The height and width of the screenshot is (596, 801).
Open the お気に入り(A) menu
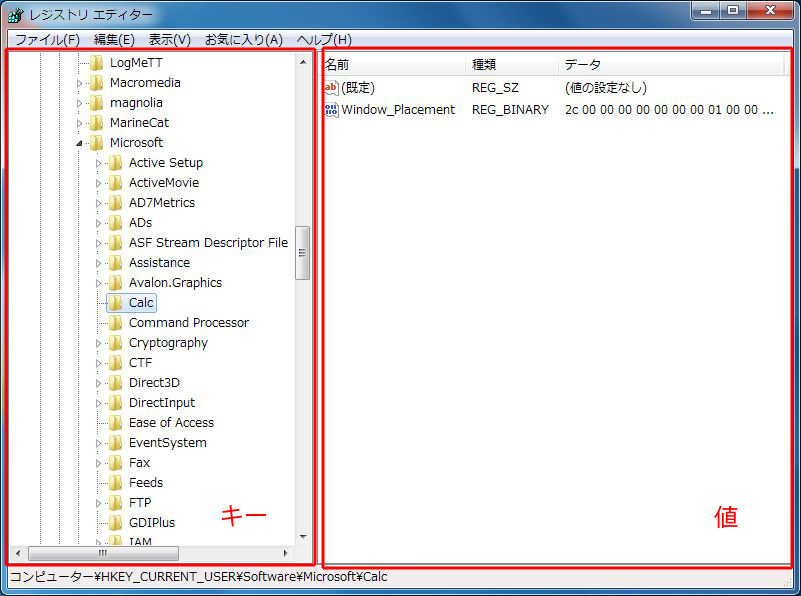tap(244, 40)
